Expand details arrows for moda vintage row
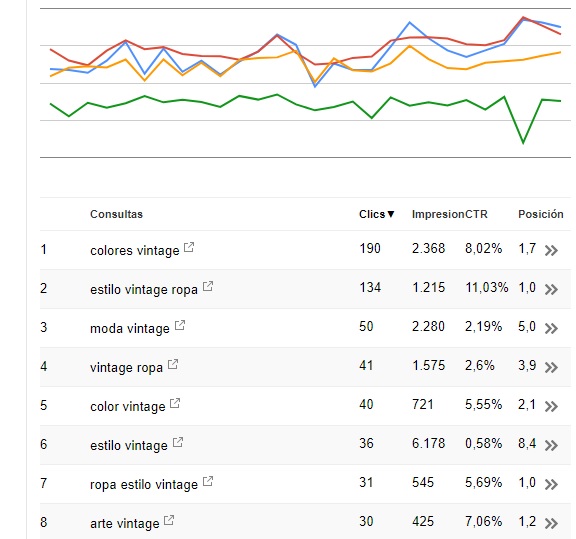Image resolution: width=576 pixels, height=539 pixels. 551,328
